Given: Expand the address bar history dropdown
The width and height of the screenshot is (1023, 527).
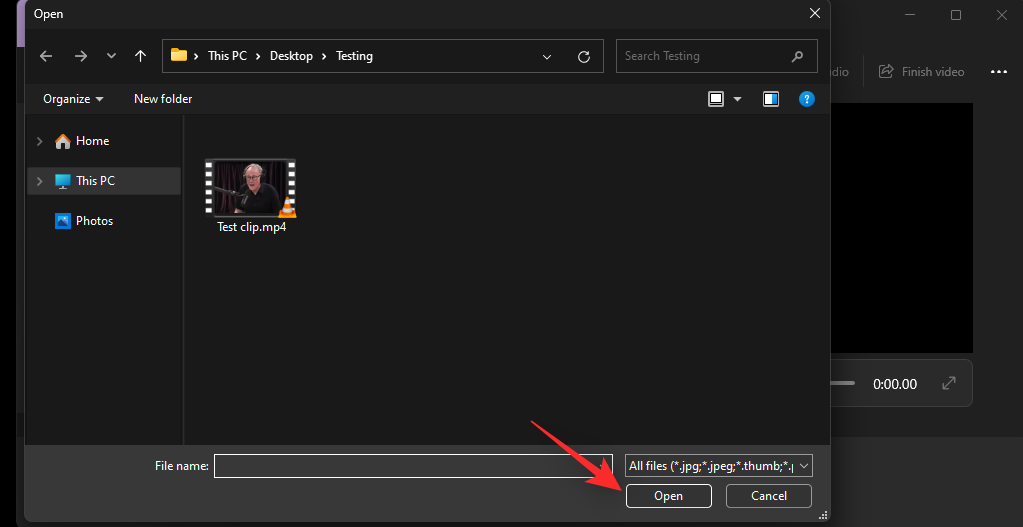Looking at the screenshot, I should pos(547,57).
